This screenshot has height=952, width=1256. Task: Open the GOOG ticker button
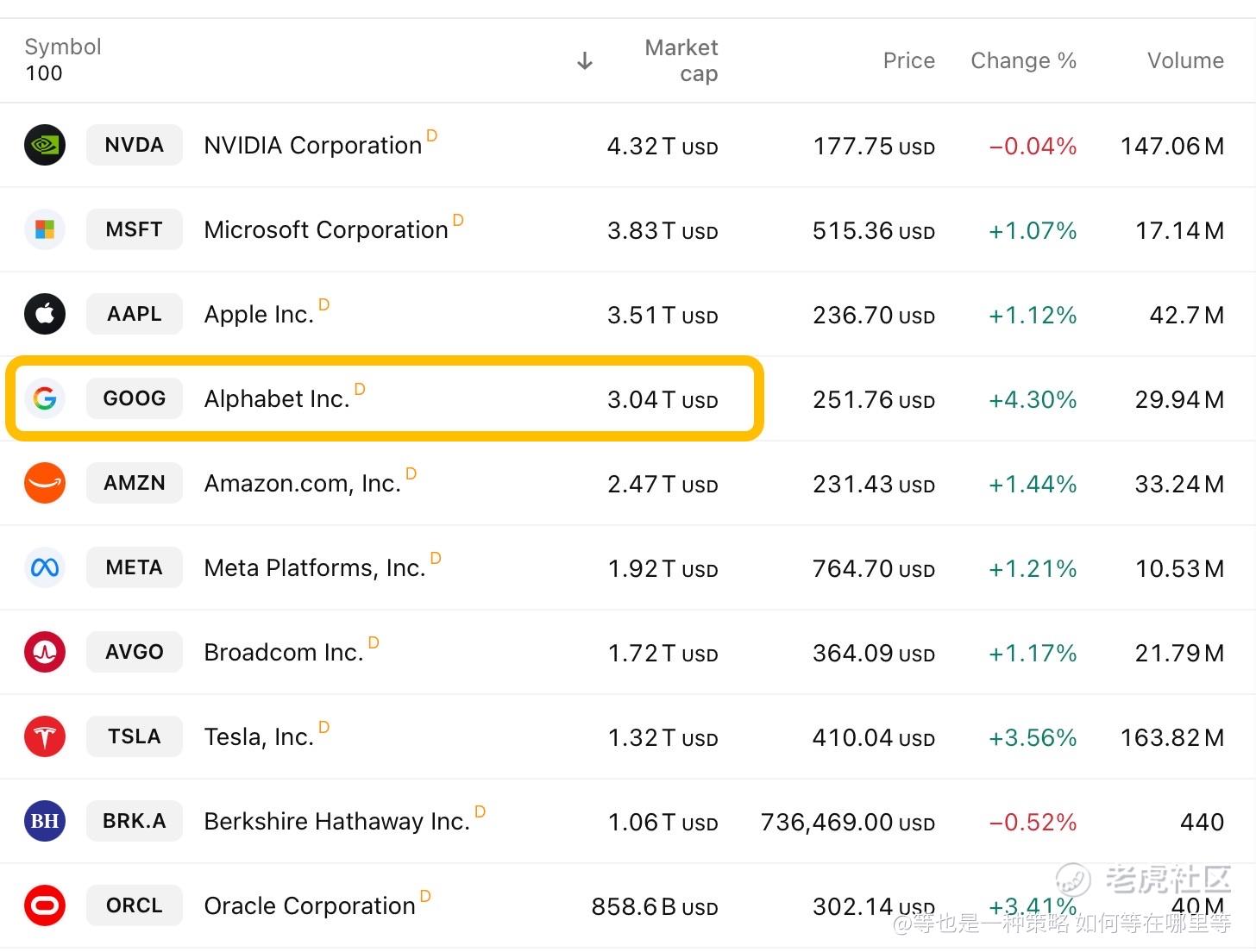135,398
